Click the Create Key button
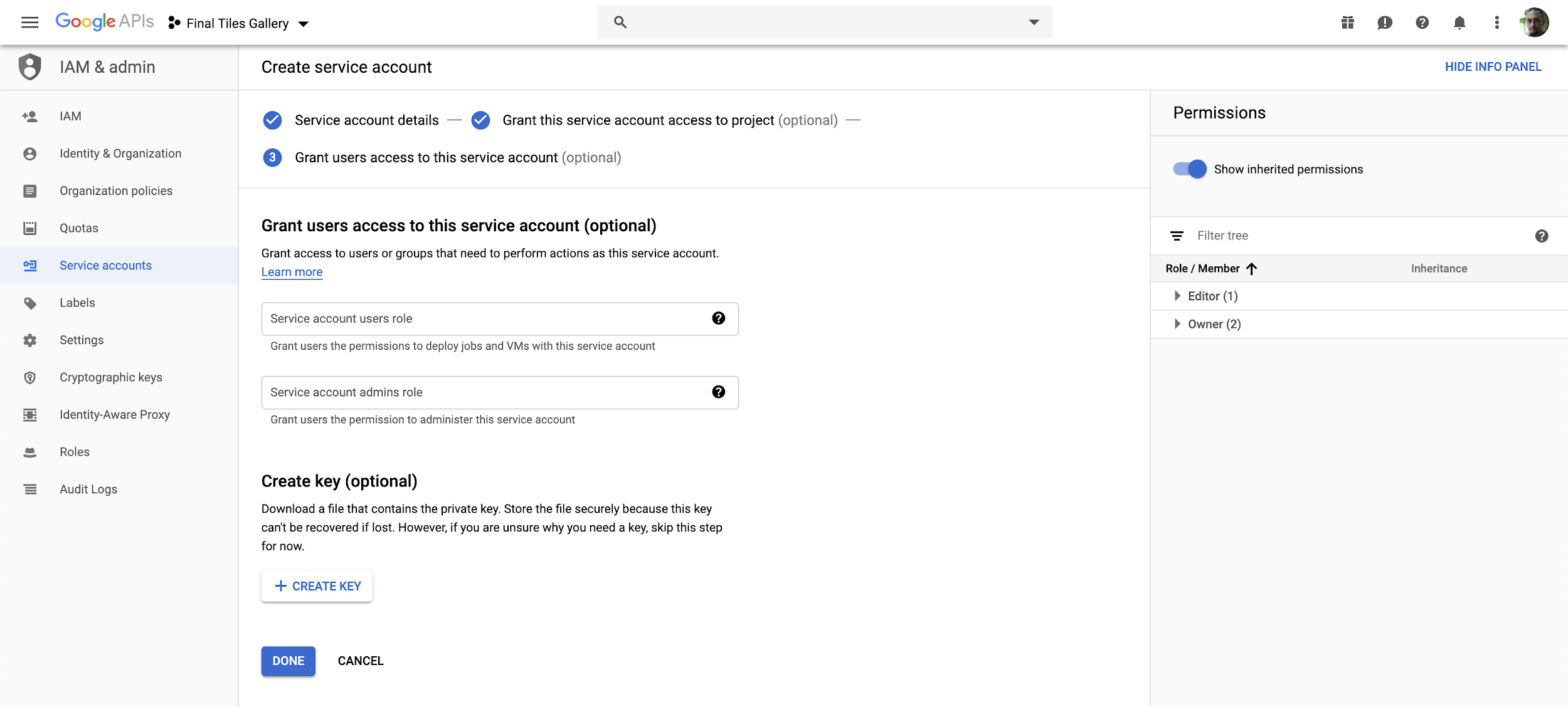Image resolution: width=1568 pixels, height=707 pixels. pyautogui.click(x=317, y=586)
